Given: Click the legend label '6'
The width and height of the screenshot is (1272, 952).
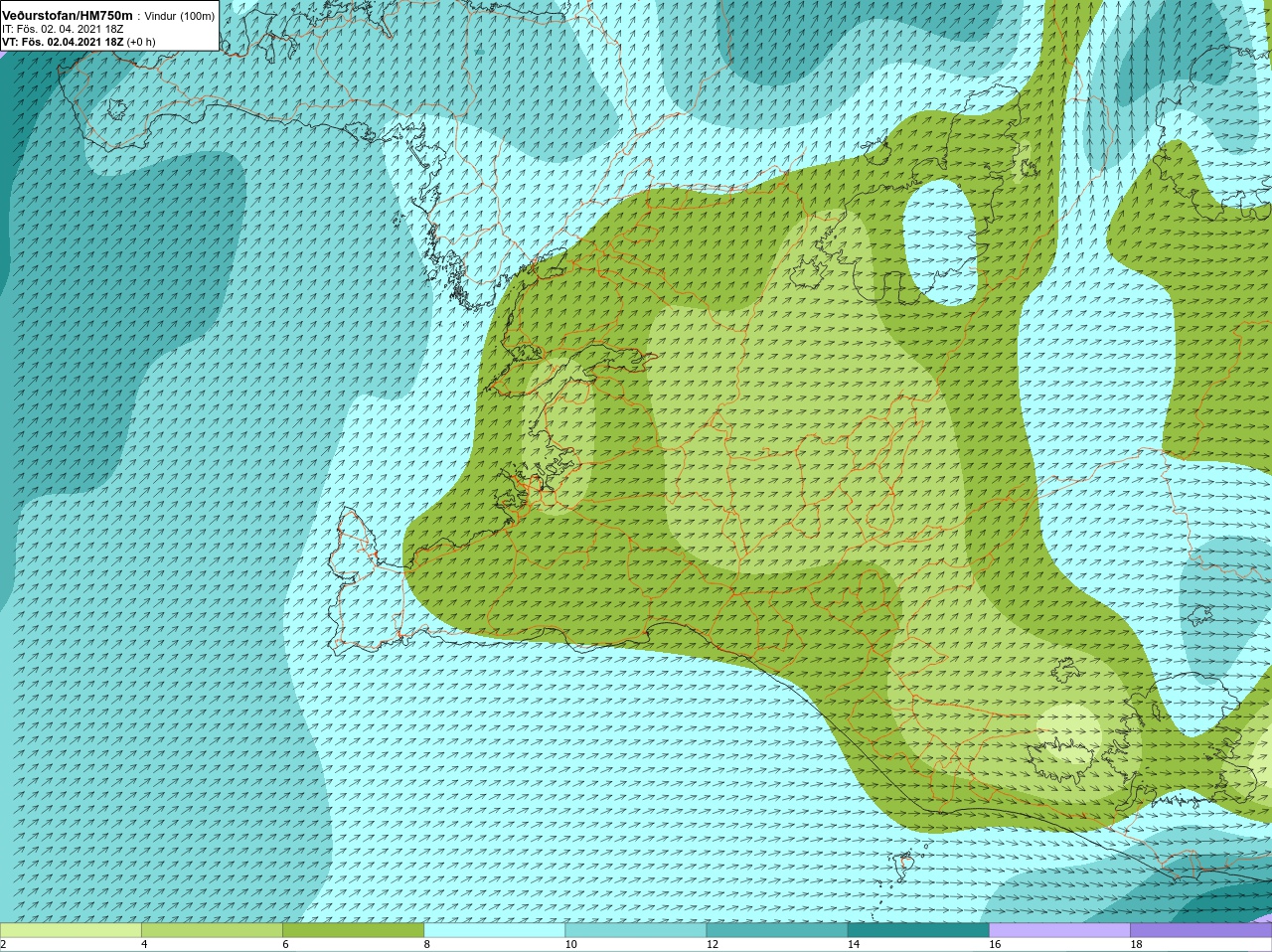Looking at the screenshot, I should coord(285,944).
